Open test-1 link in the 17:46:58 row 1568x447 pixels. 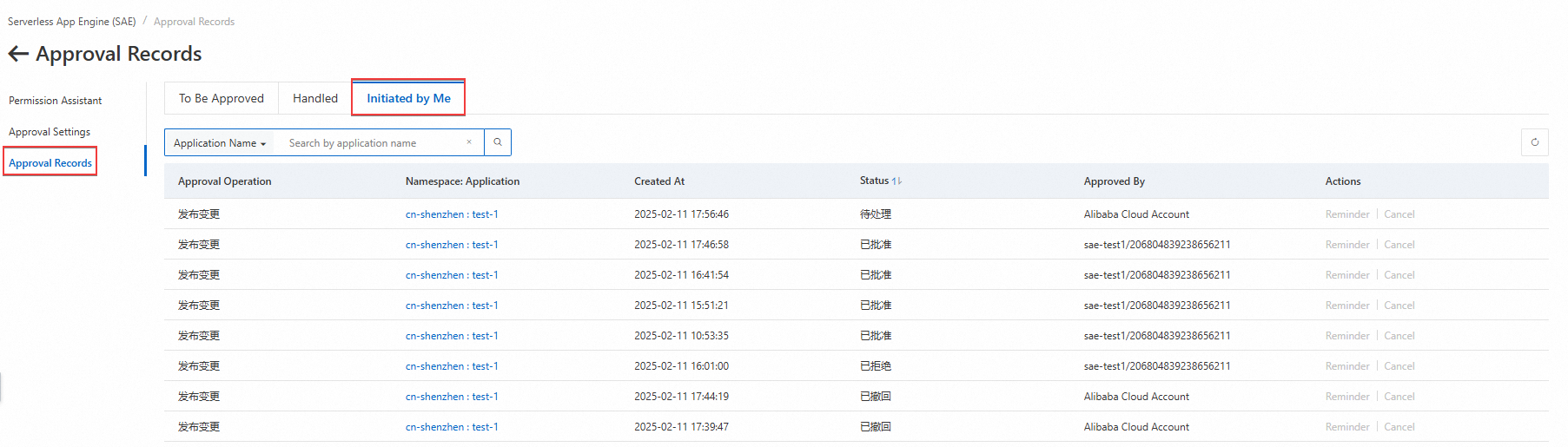click(x=452, y=245)
